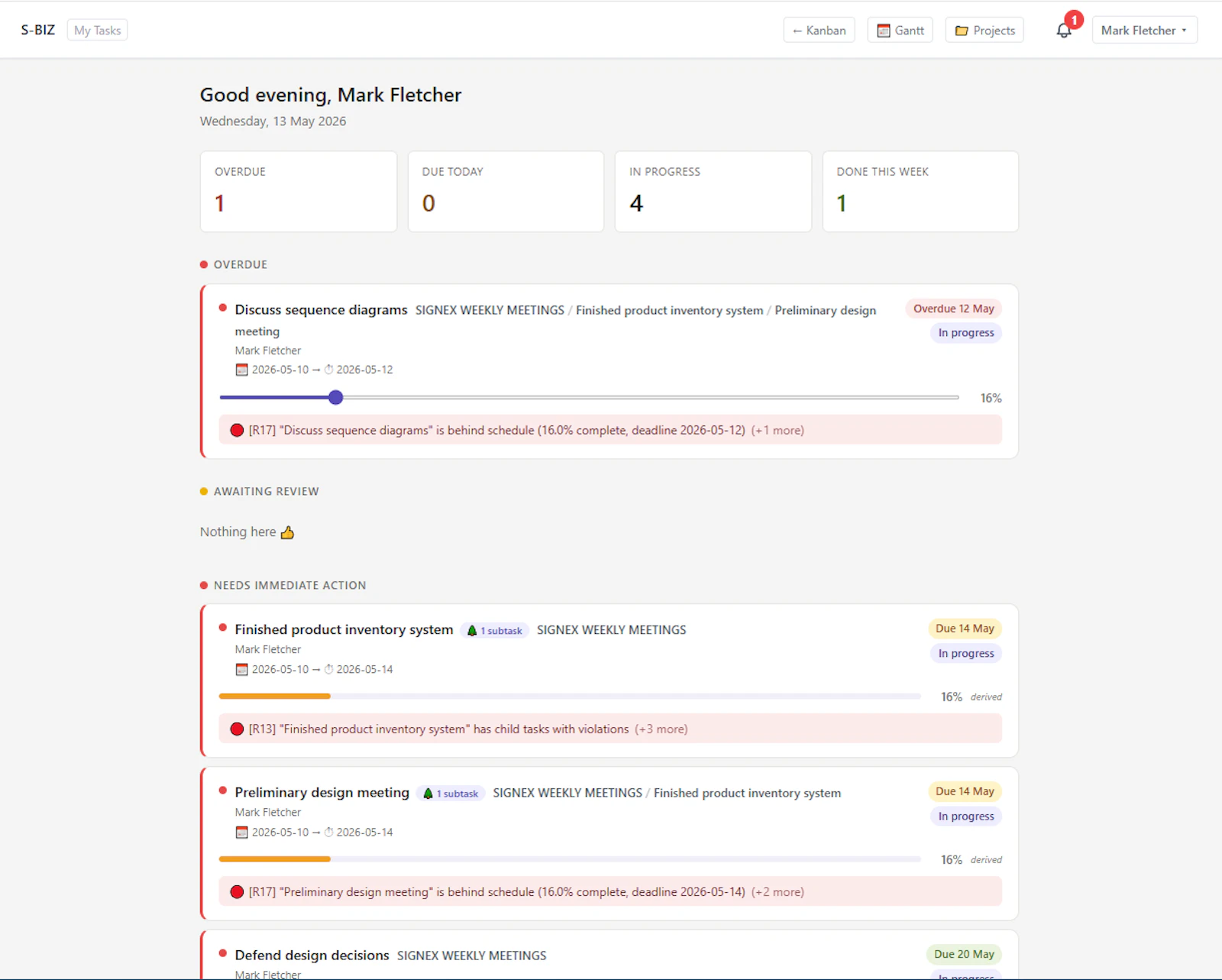The image size is (1222, 980).
Task: Click the Due 14 May badge on Preliminary design meeting
Action: 965,791
